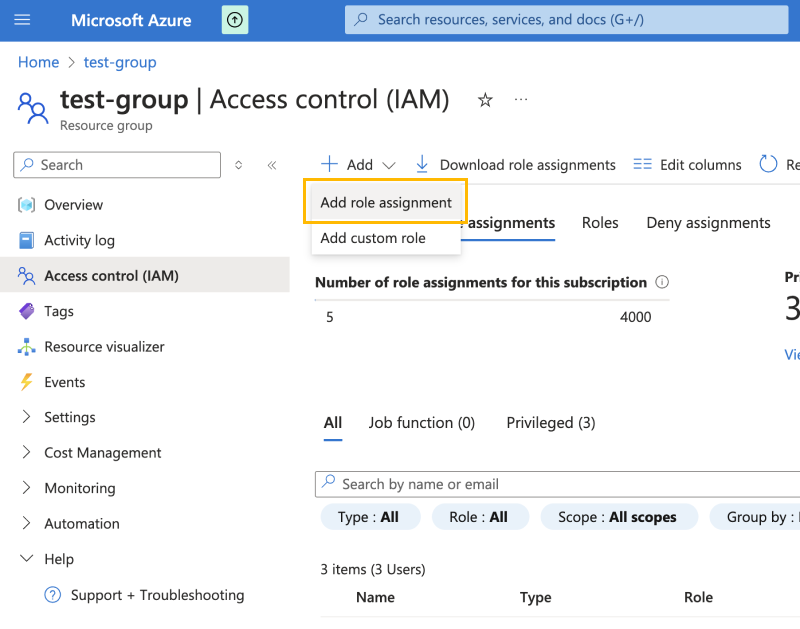The width and height of the screenshot is (800, 629).
Task: Click the Access control people icon in sidebar
Action: click(27, 275)
